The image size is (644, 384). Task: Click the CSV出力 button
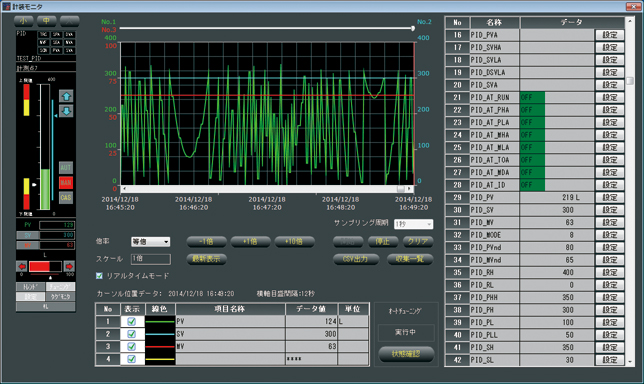pyautogui.click(x=356, y=259)
